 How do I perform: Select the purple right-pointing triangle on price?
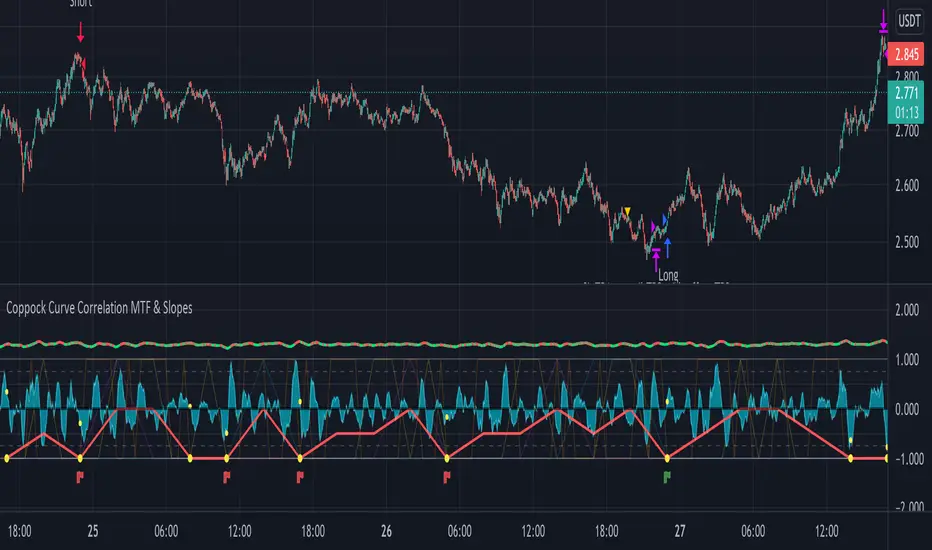coord(653,227)
